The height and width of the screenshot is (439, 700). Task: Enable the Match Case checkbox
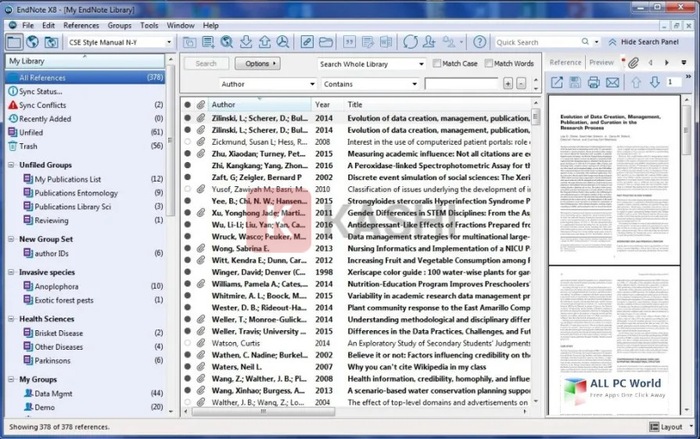point(437,63)
